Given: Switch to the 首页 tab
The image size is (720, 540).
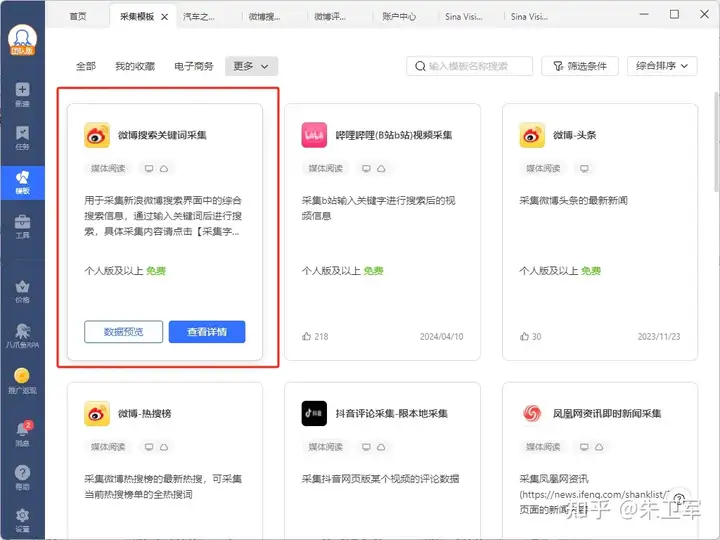Looking at the screenshot, I should 78,17.
